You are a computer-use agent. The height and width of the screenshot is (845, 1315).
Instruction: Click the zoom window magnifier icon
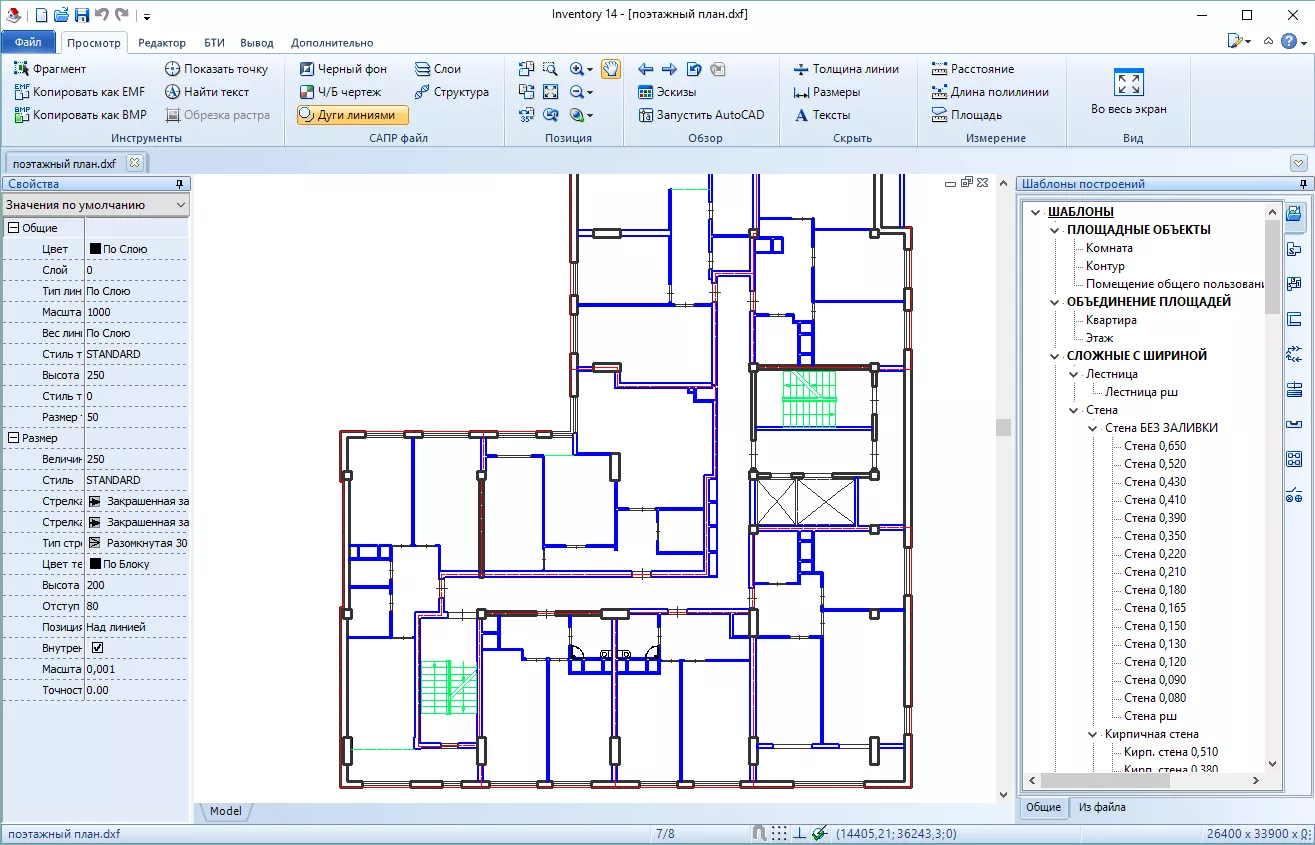click(x=550, y=69)
